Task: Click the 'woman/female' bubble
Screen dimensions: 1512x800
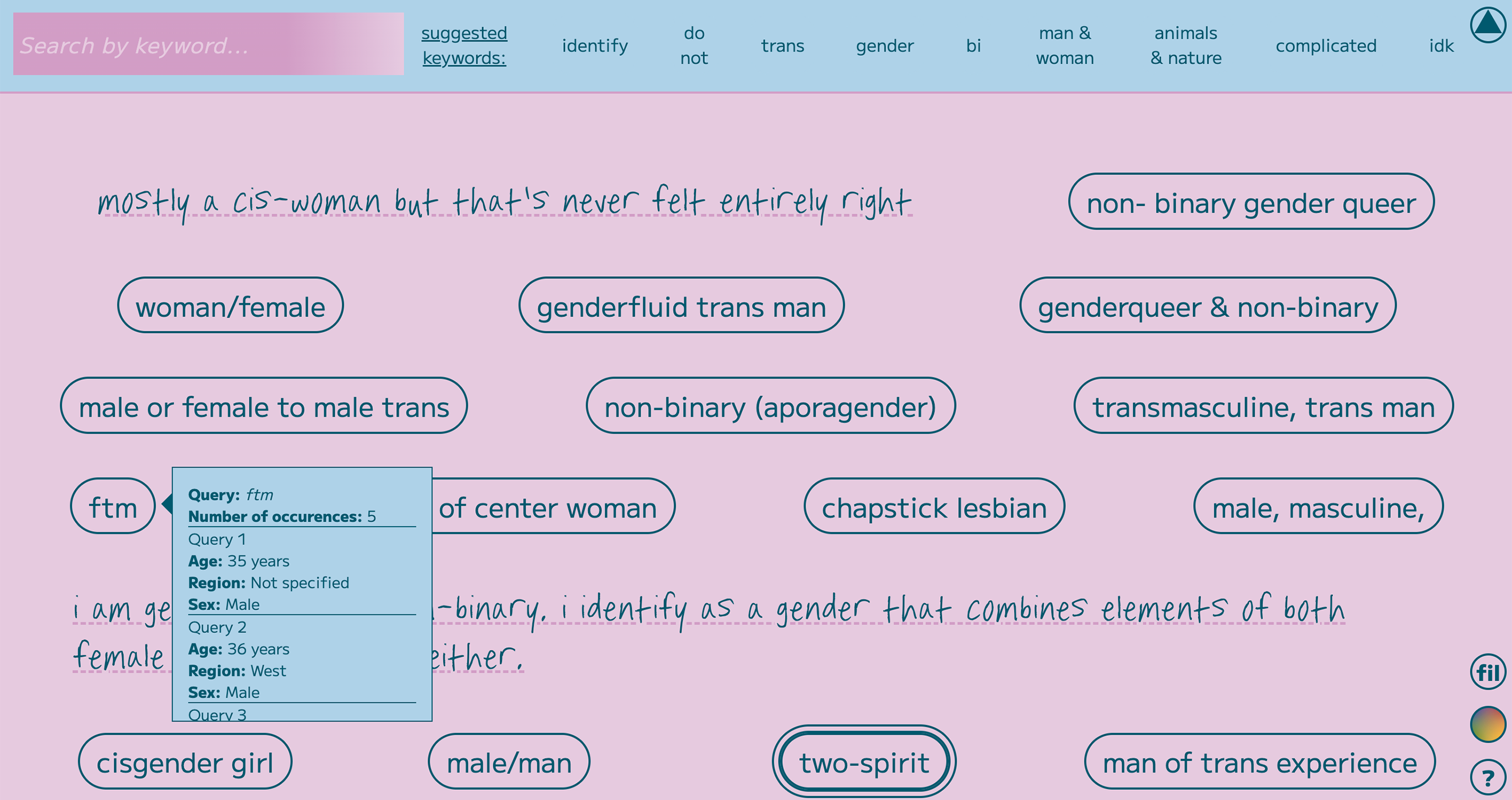Action: (230, 305)
